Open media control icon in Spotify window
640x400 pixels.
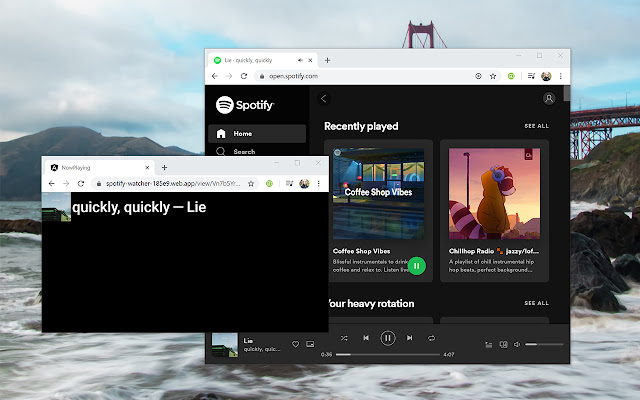click(x=531, y=76)
